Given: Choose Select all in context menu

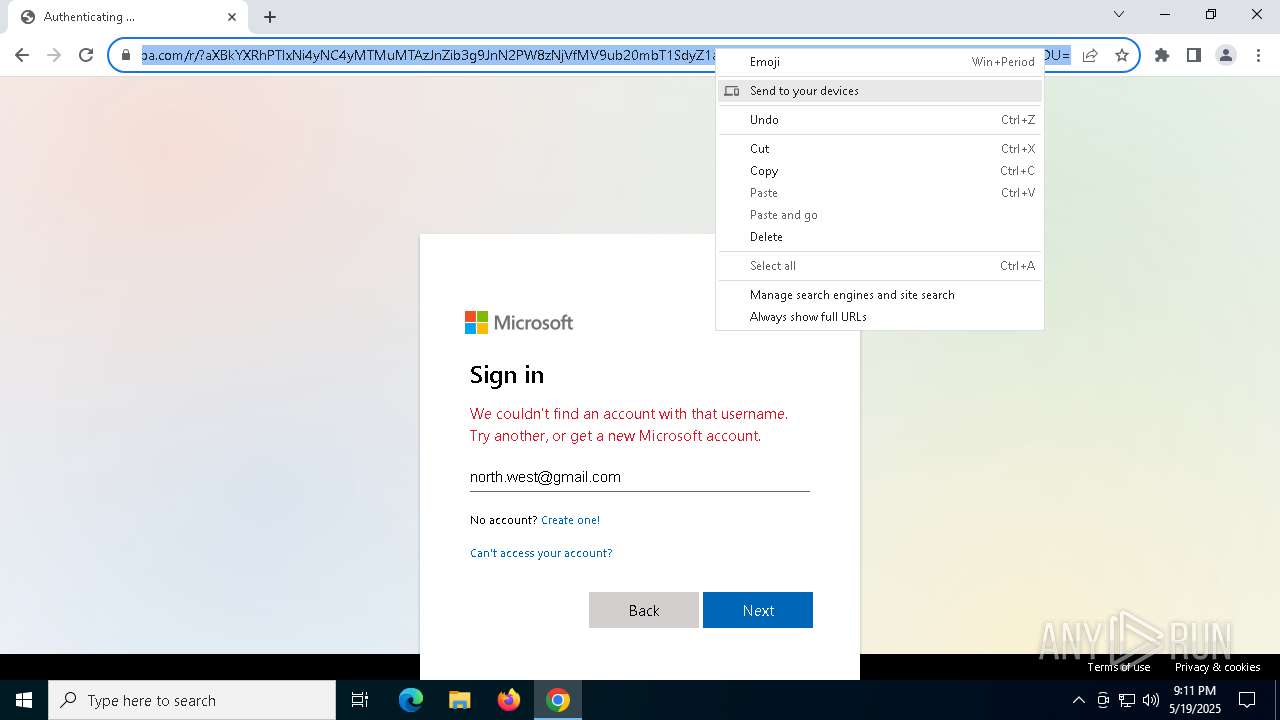Looking at the screenshot, I should (x=880, y=266).
